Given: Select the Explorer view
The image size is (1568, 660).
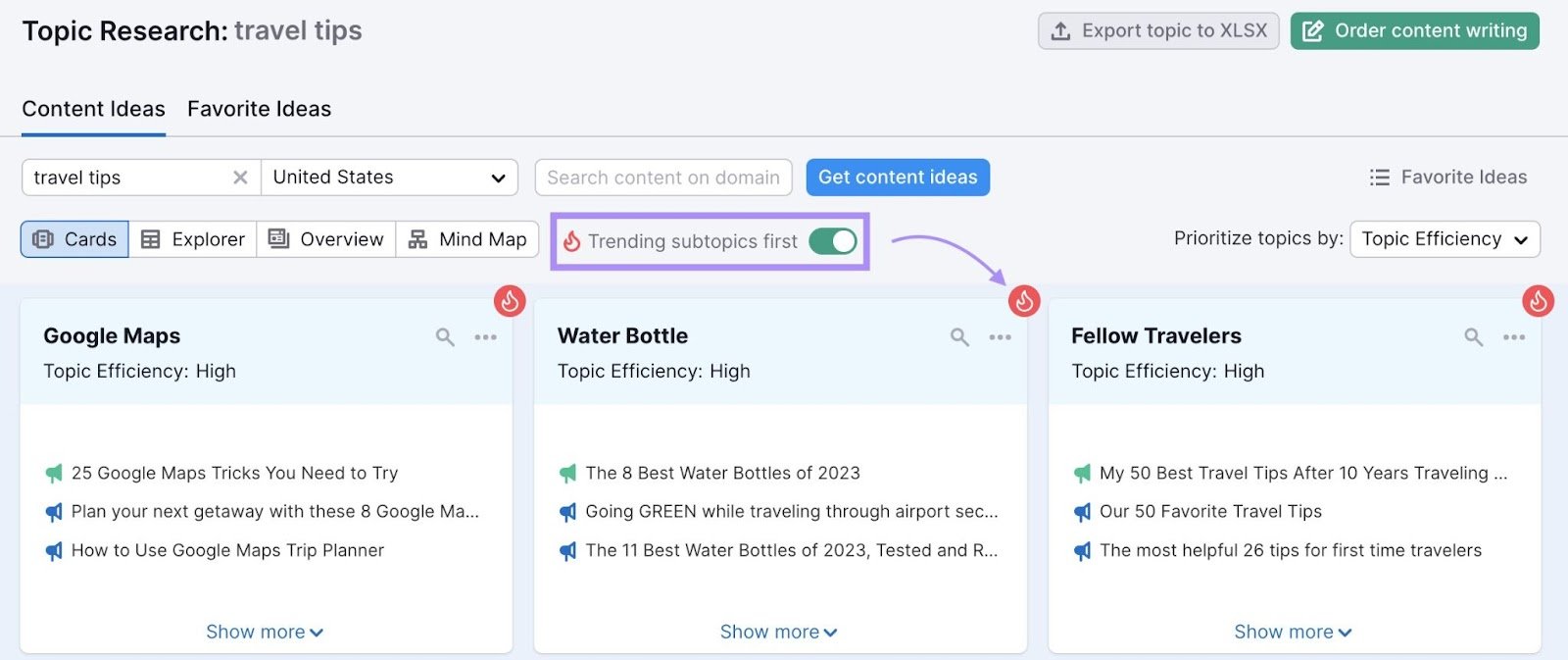Looking at the screenshot, I should (x=193, y=239).
